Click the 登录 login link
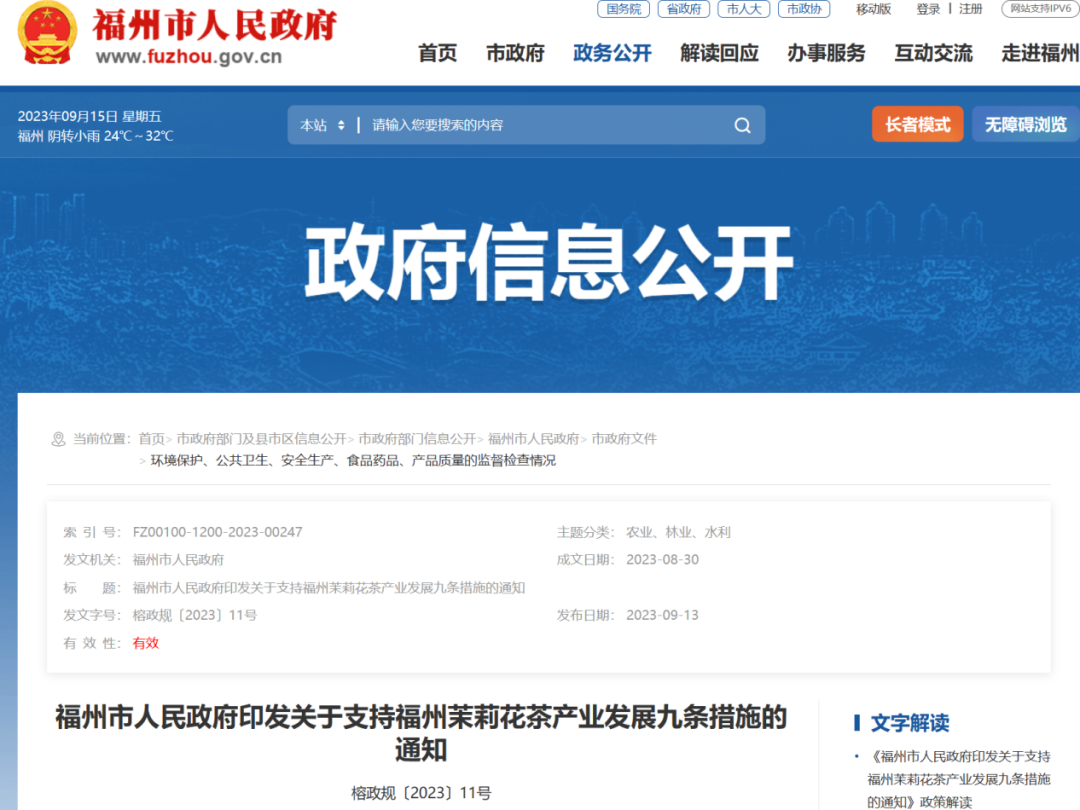The image size is (1080, 810). point(928,9)
